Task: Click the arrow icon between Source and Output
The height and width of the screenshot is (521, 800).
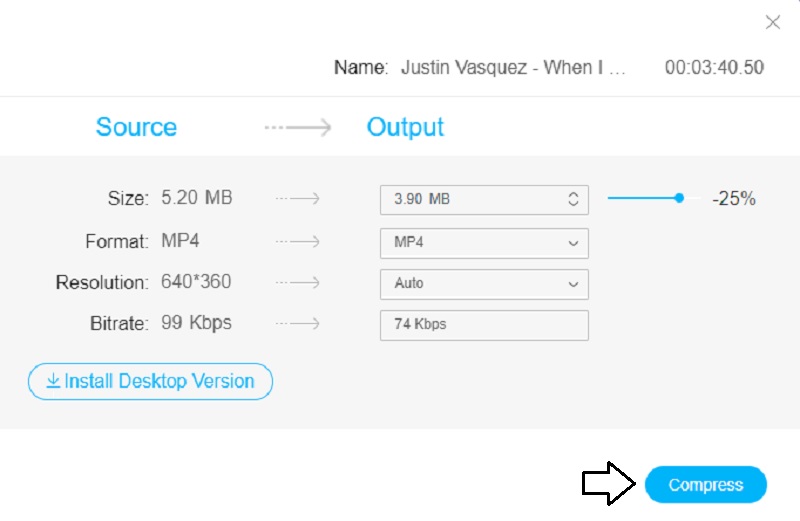Action: coord(297,127)
